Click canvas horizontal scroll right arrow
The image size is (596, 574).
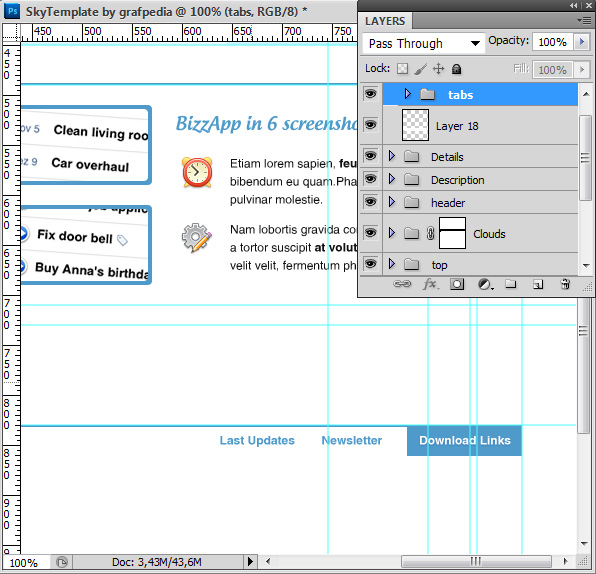point(566,561)
